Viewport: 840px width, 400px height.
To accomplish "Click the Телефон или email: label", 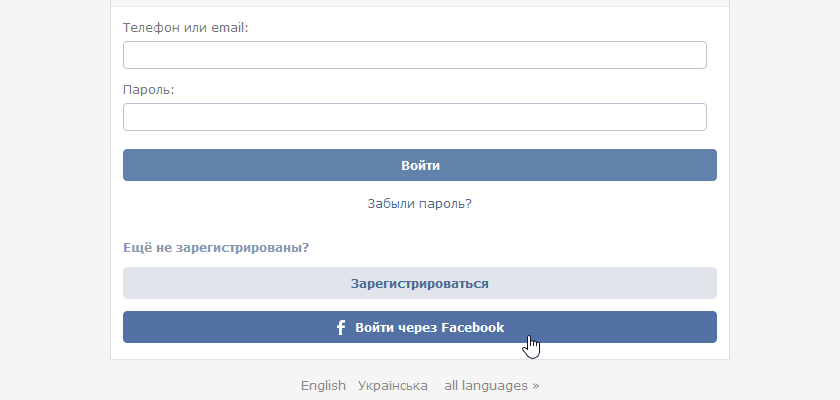I will [x=186, y=28].
